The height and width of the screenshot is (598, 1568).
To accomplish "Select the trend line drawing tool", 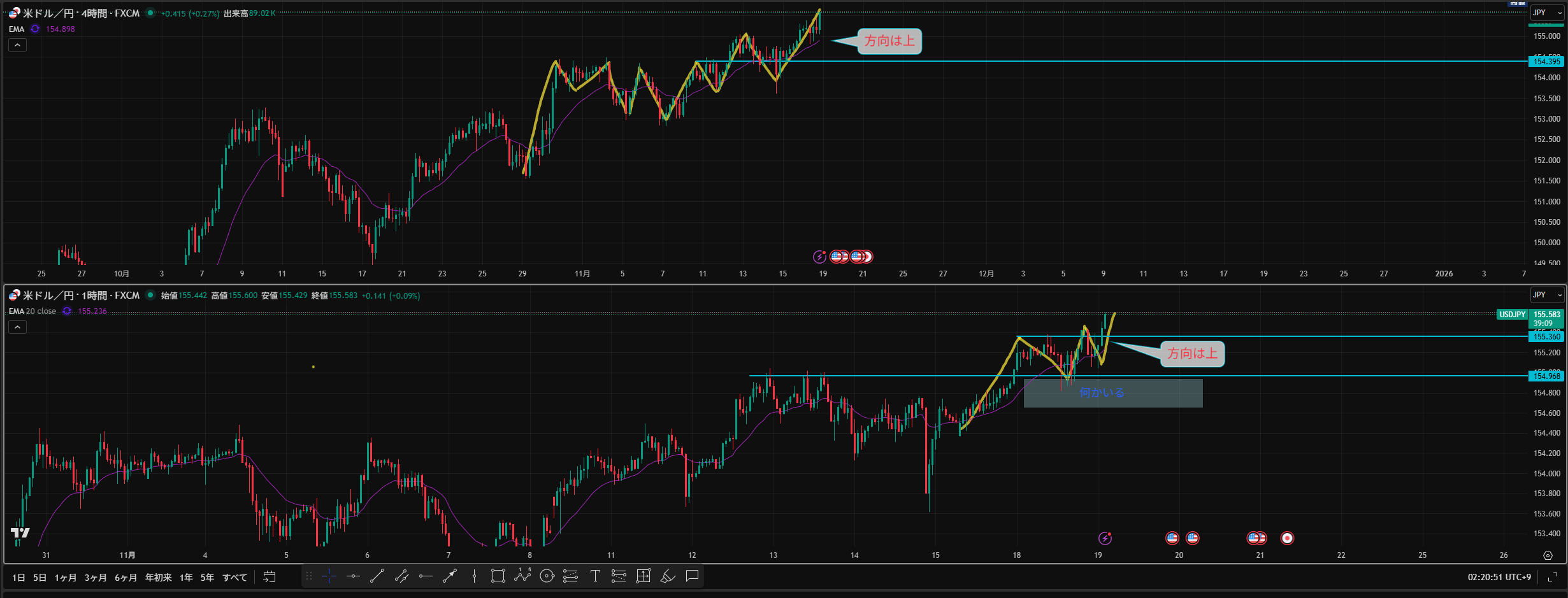I will click(x=377, y=576).
